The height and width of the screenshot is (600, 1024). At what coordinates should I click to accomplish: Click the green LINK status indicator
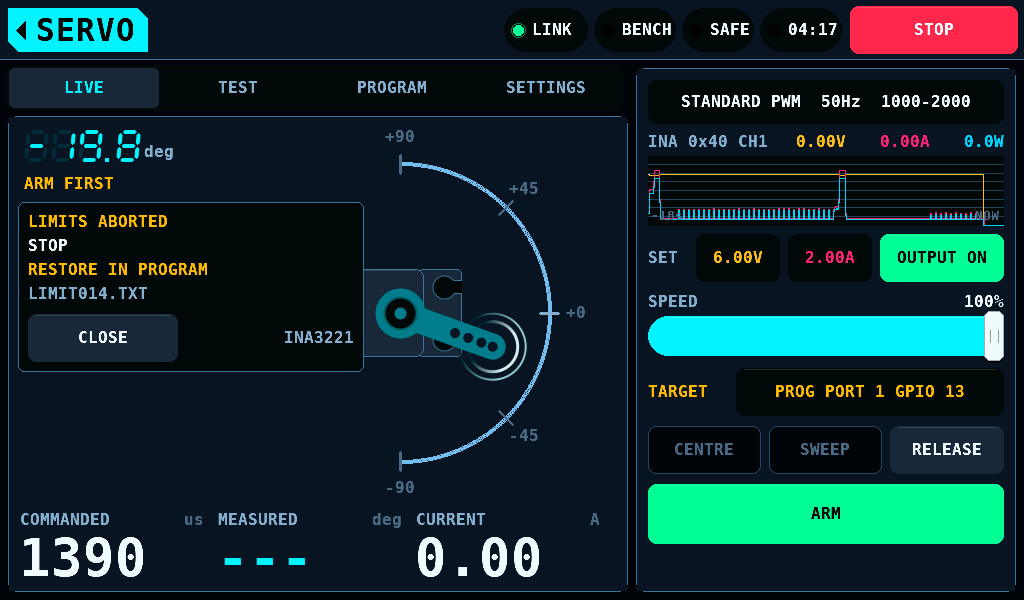coord(545,30)
